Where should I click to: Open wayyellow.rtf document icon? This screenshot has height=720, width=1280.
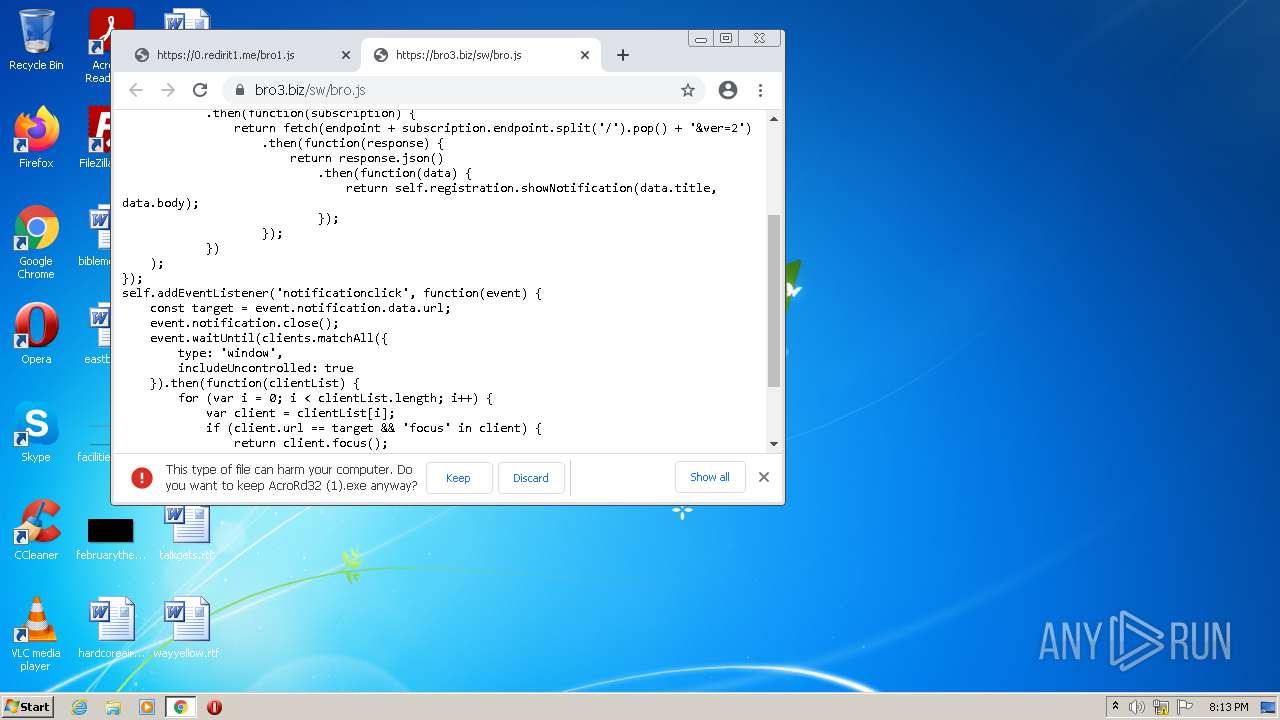(186, 628)
